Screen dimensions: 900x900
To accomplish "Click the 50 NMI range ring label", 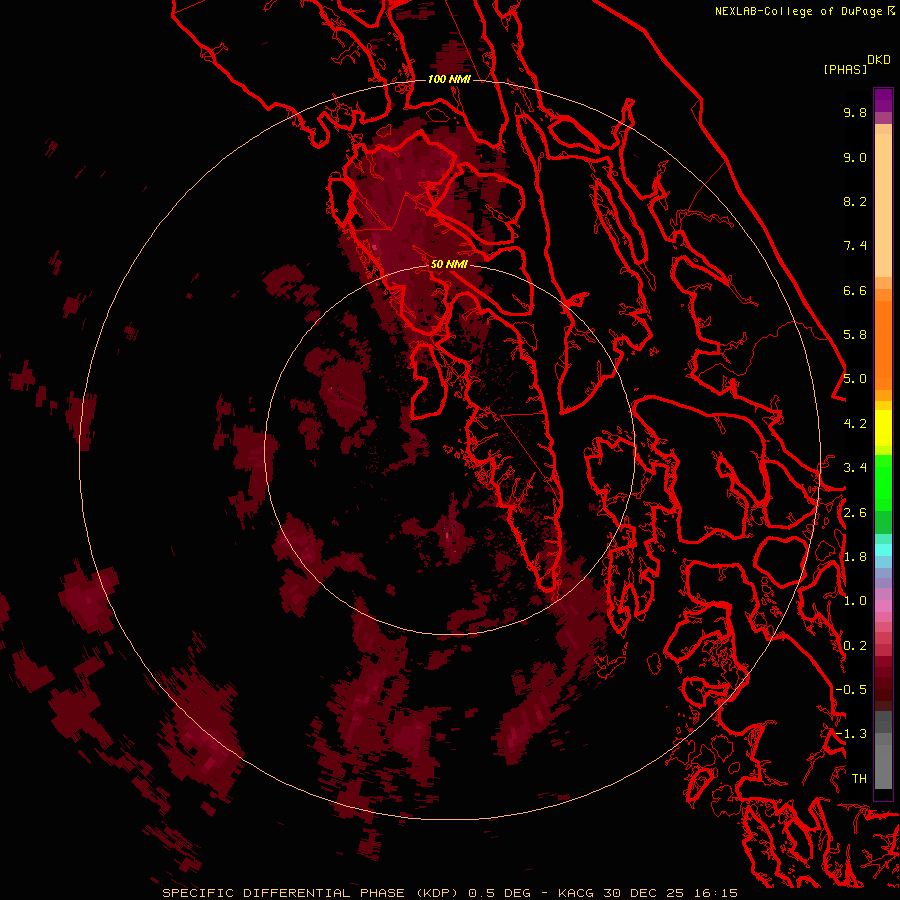I will tap(449, 264).
